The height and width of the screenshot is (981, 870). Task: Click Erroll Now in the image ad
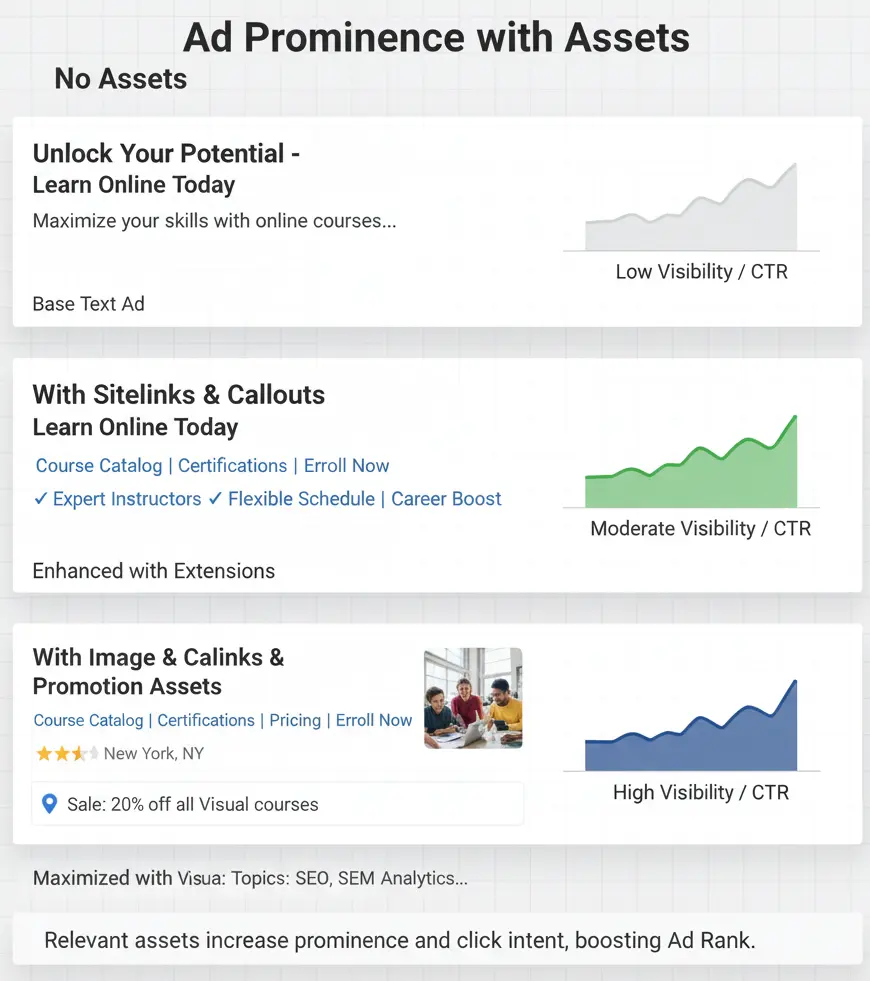(x=374, y=720)
